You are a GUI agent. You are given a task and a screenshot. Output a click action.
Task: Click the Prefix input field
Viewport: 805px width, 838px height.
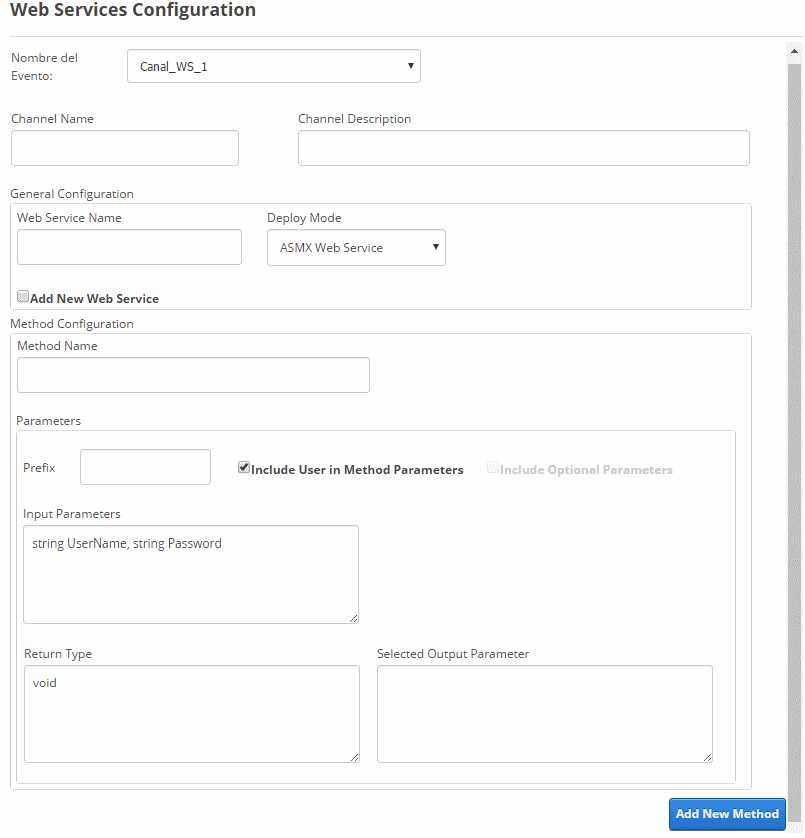click(145, 467)
